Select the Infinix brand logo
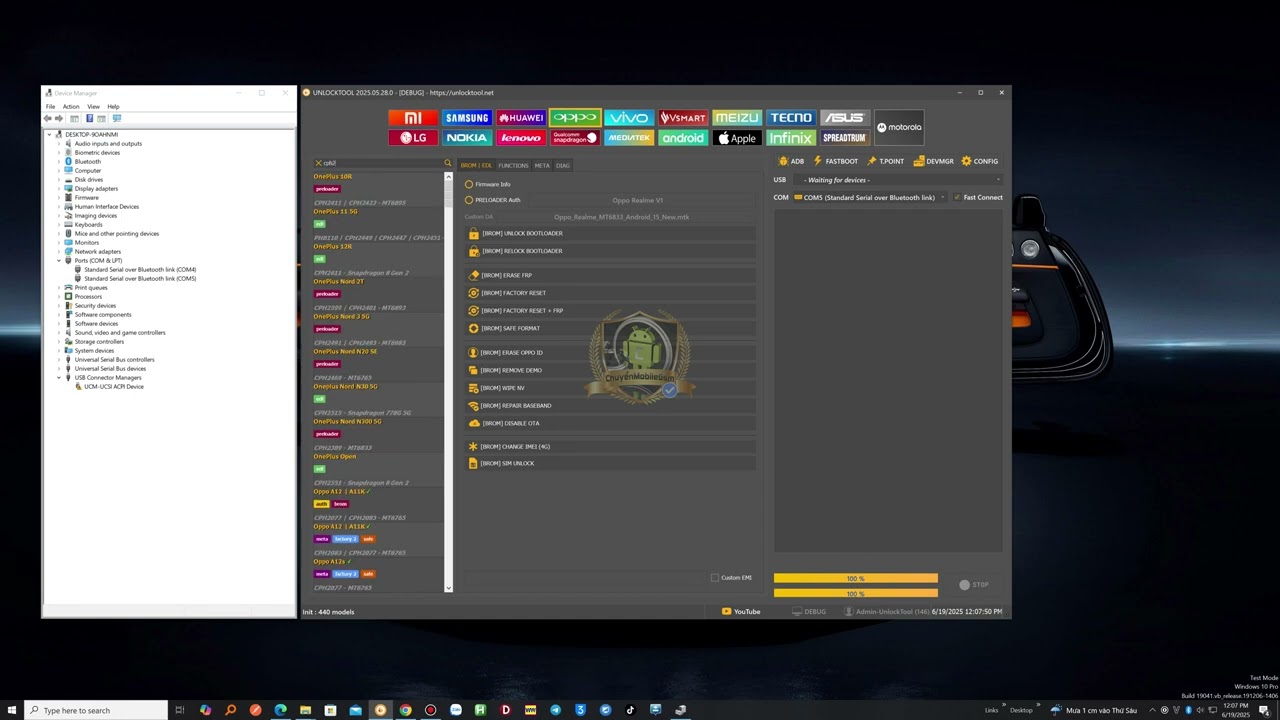The width and height of the screenshot is (1280, 720). click(x=791, y=138)
